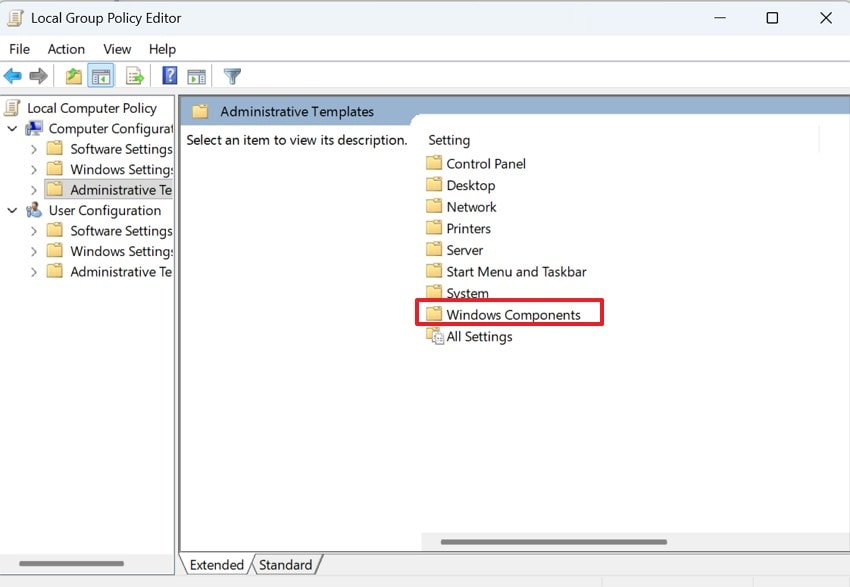Viewport: 850px width, 587px height.
Task: Click the Control Panel folder
Action: pyautogui.click(x=486, y=164)
